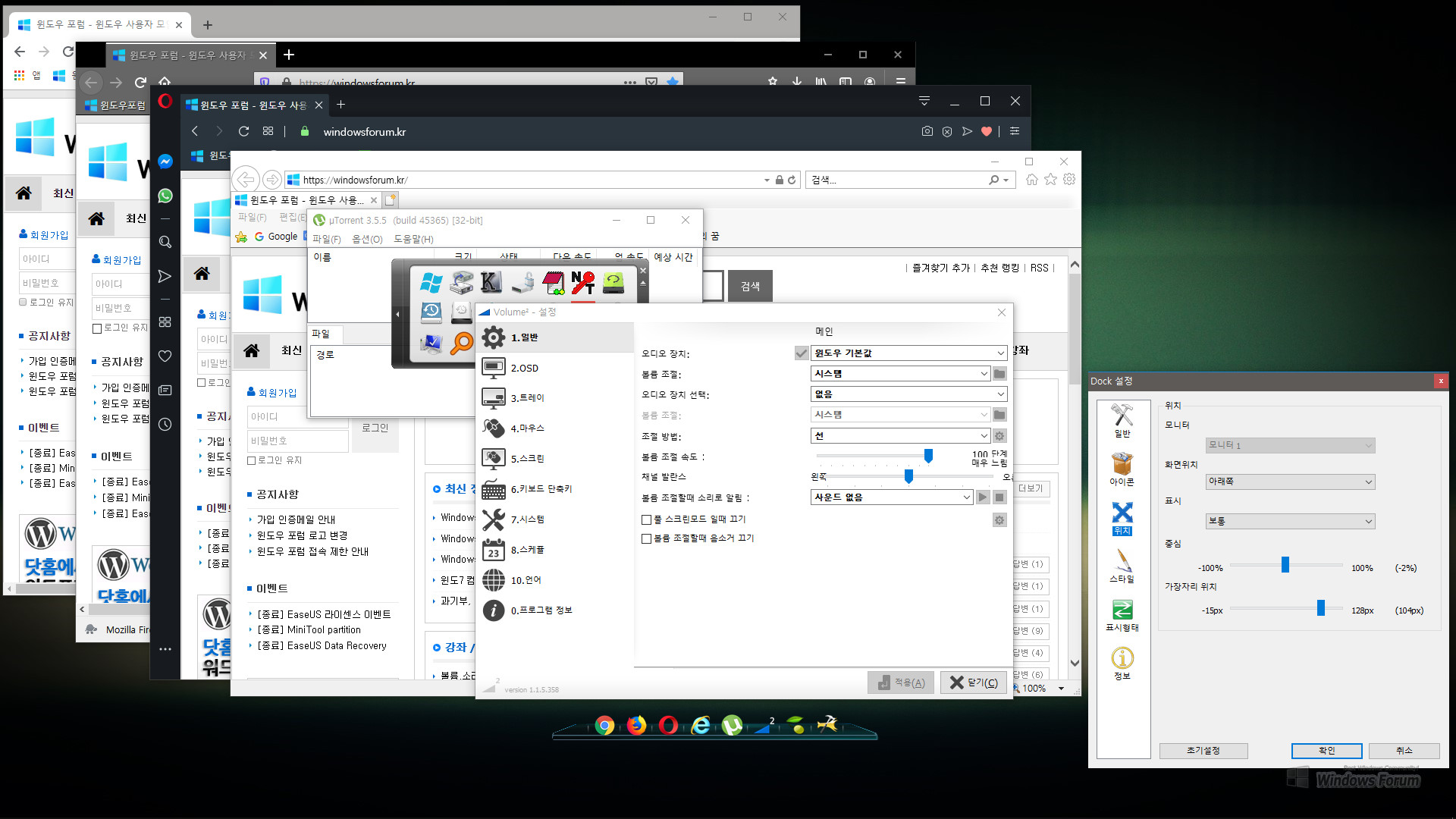Select 3.트레이 in Volume2 settings list
Screen dimensions: 1456x819
click(554, 398)
